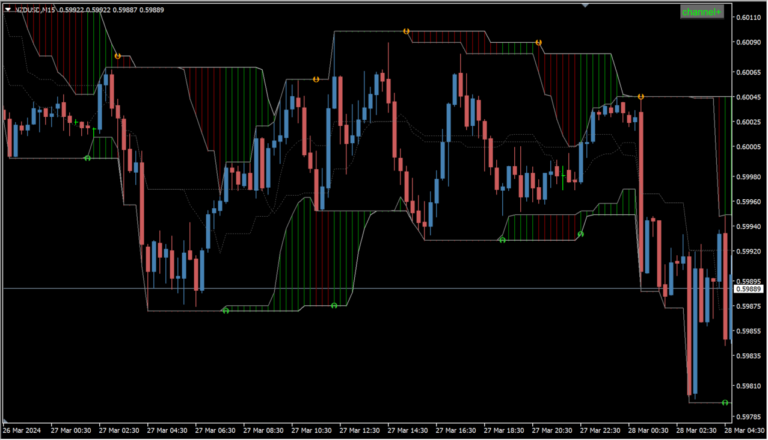Click the horizontal current price line
This screenshot has height=440, width=768.
(400, 289)
